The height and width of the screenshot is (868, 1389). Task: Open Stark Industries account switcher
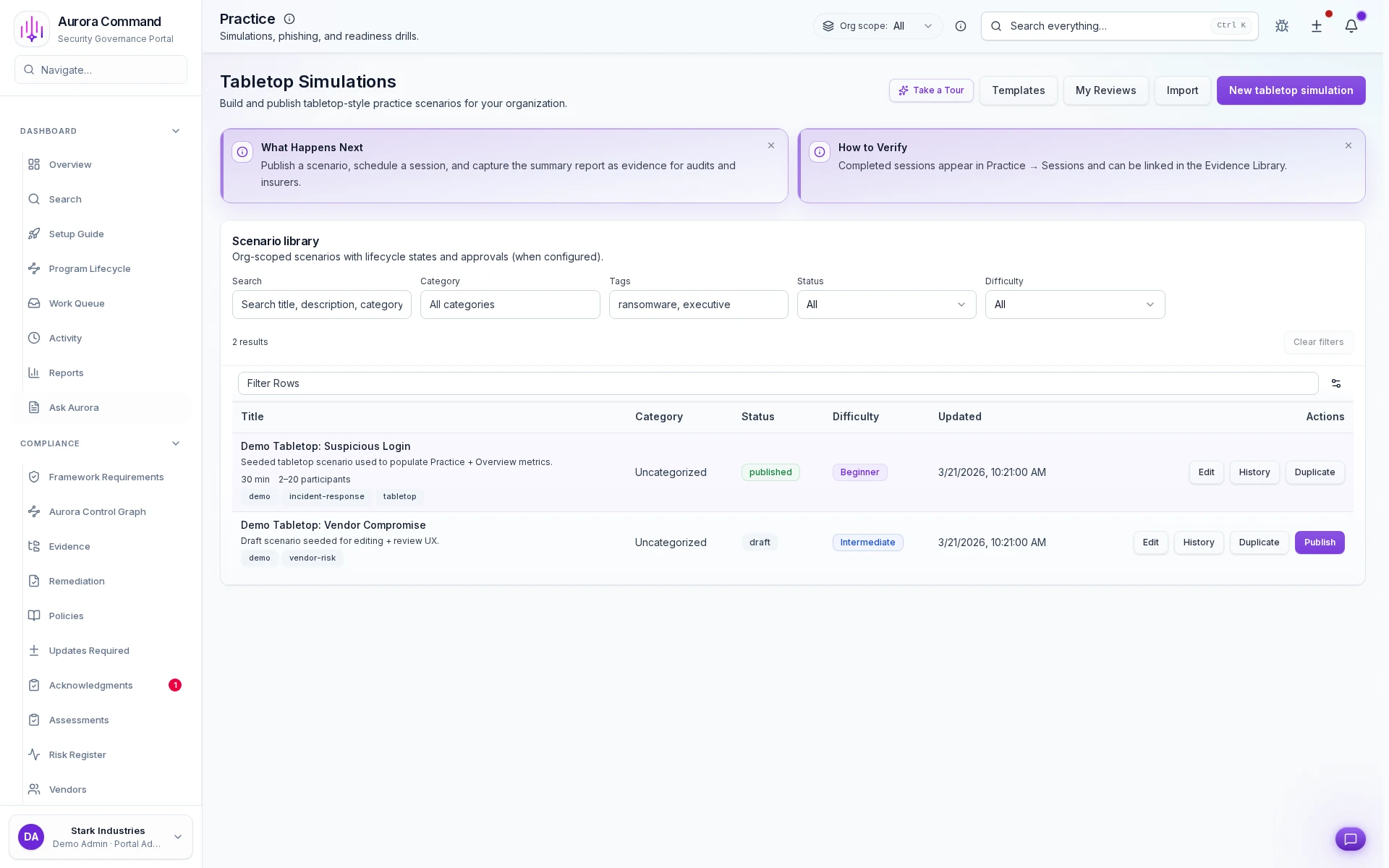click(101, 837)
